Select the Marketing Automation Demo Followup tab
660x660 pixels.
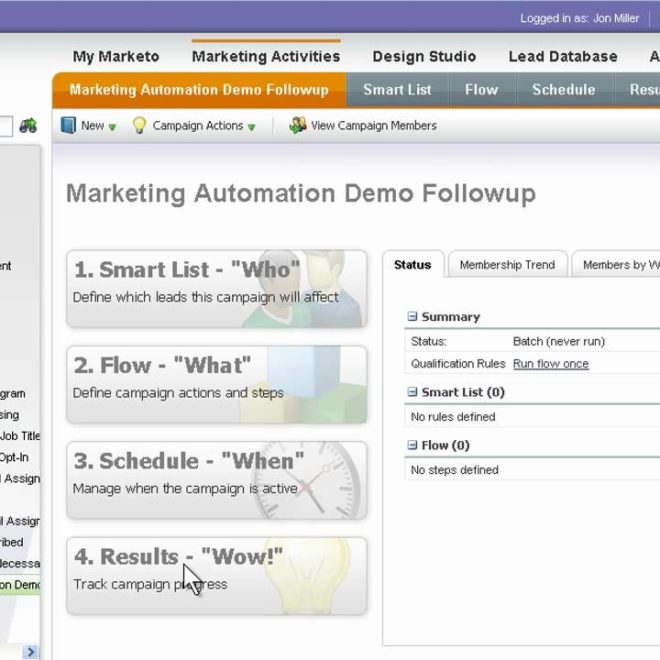199,90
